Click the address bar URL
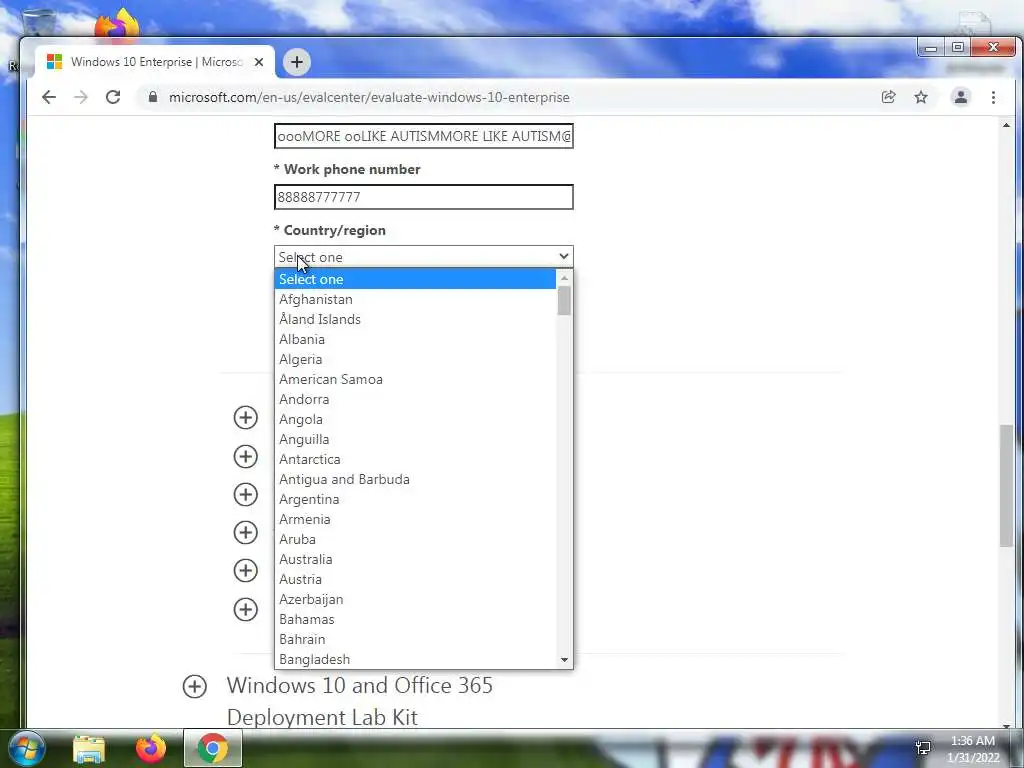Screen dimensions: 1024x768 [x=369, y=97]
